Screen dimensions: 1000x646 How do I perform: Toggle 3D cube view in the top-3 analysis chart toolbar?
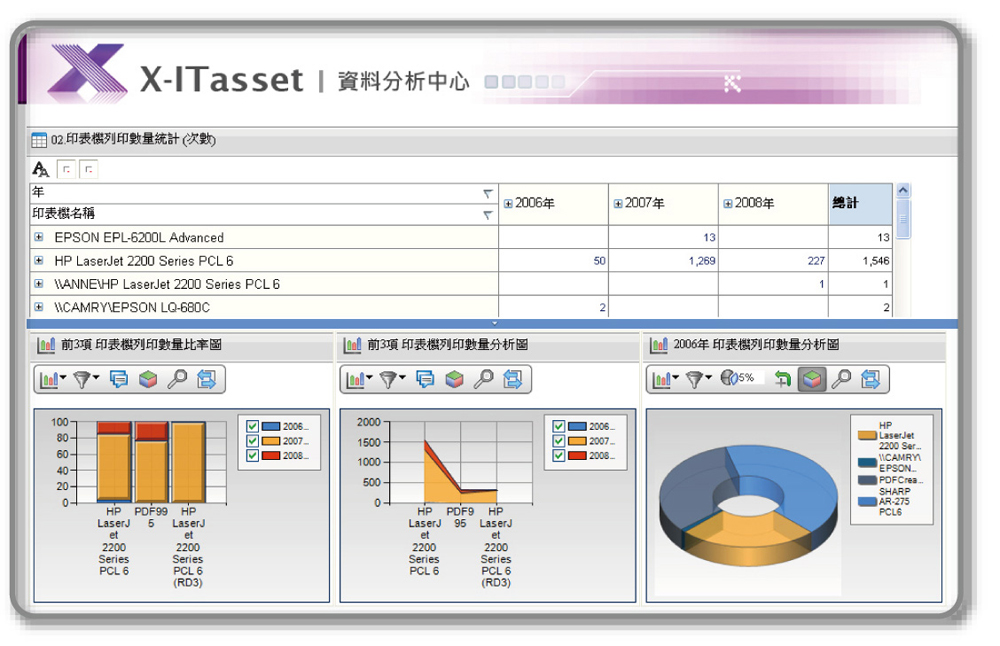point(454,379)
